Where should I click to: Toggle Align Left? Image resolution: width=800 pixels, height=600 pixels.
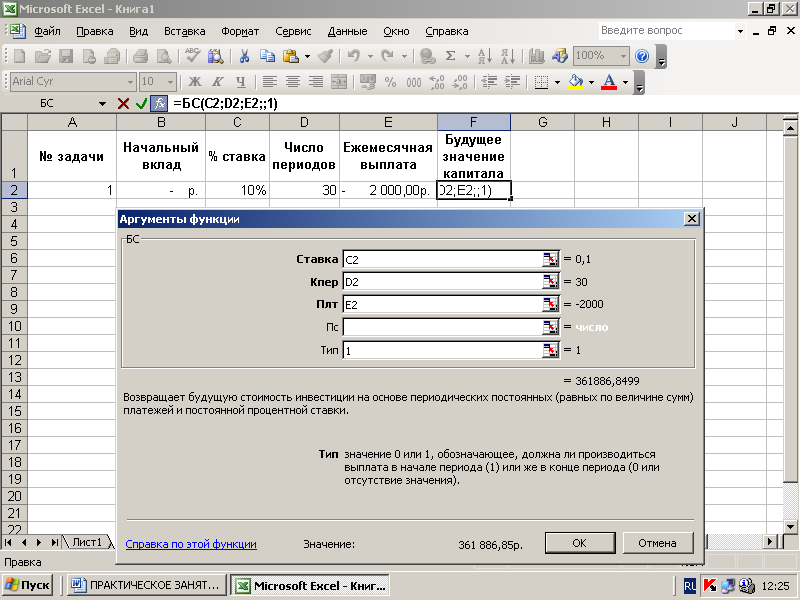pyautogui.click(x=269, y=82)
